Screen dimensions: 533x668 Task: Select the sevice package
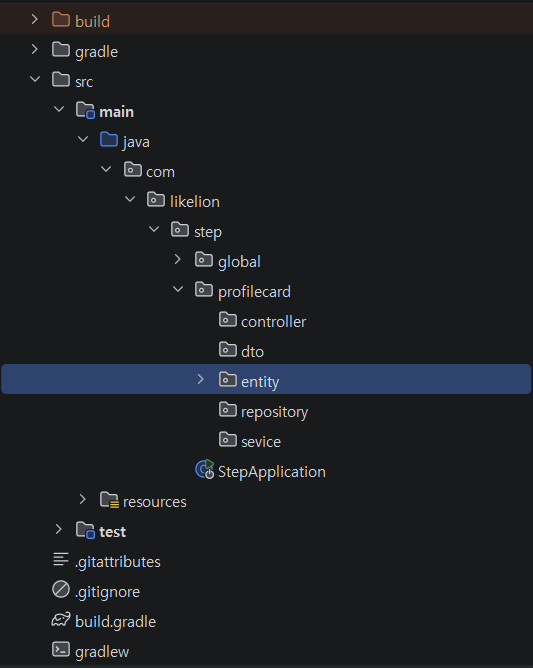point(250,441)
